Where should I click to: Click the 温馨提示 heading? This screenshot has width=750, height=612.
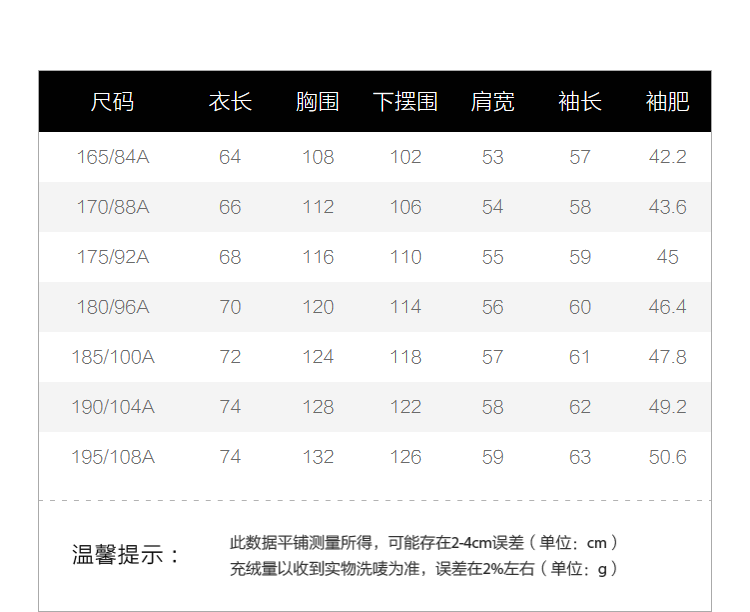click(x=127, y=555)
